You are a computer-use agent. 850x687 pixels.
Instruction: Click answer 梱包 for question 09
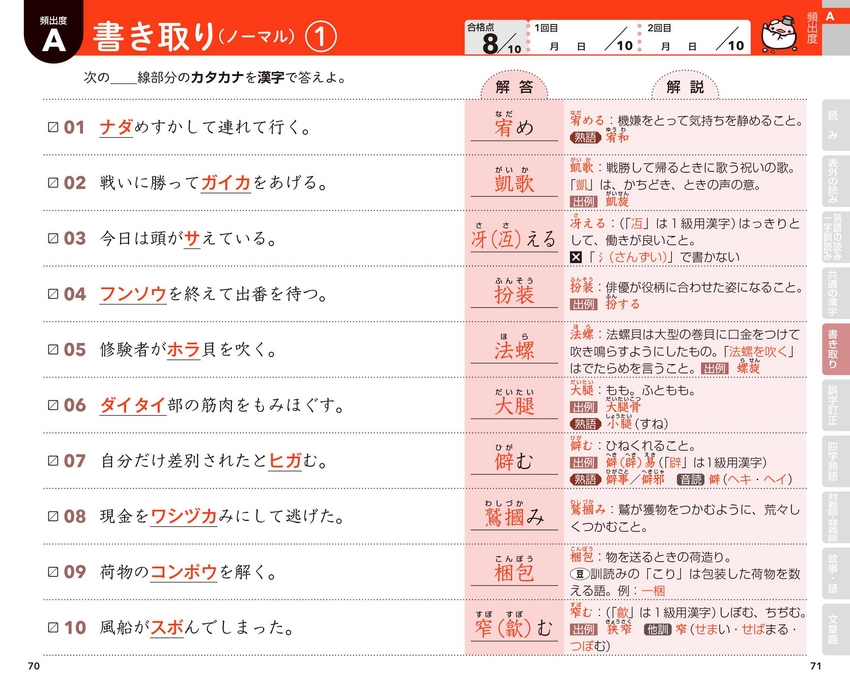(514, 572)
